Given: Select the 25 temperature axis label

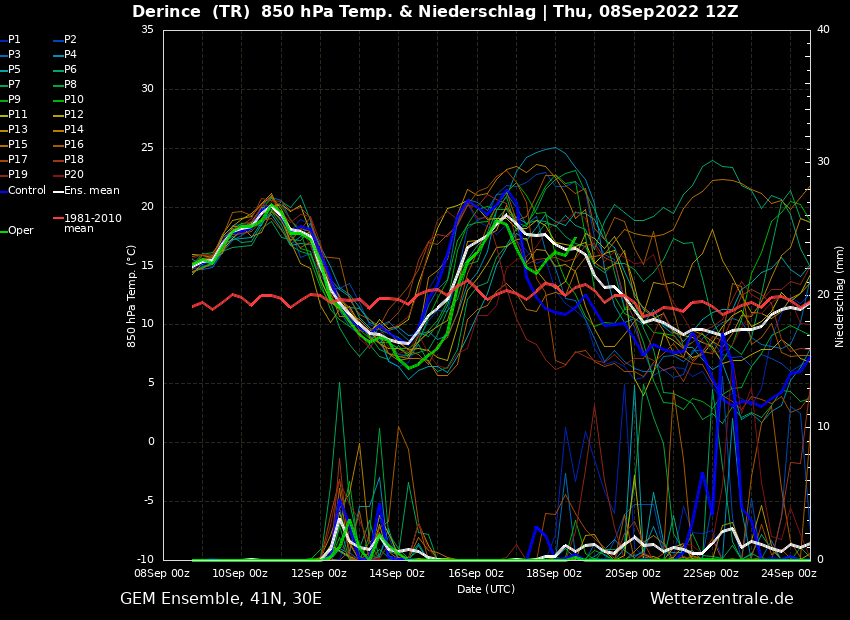Looking at the screenshot, I should point(147,147).
